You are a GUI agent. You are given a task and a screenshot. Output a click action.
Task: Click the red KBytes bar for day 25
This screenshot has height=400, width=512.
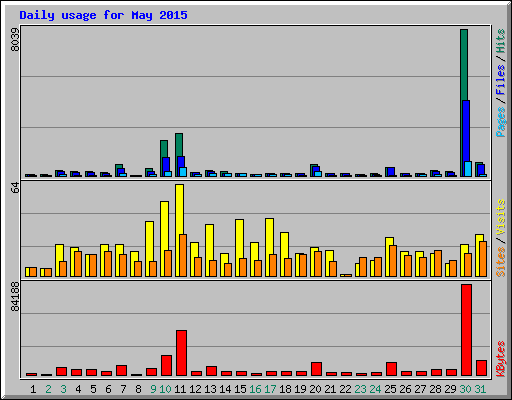tap(391, 369)
